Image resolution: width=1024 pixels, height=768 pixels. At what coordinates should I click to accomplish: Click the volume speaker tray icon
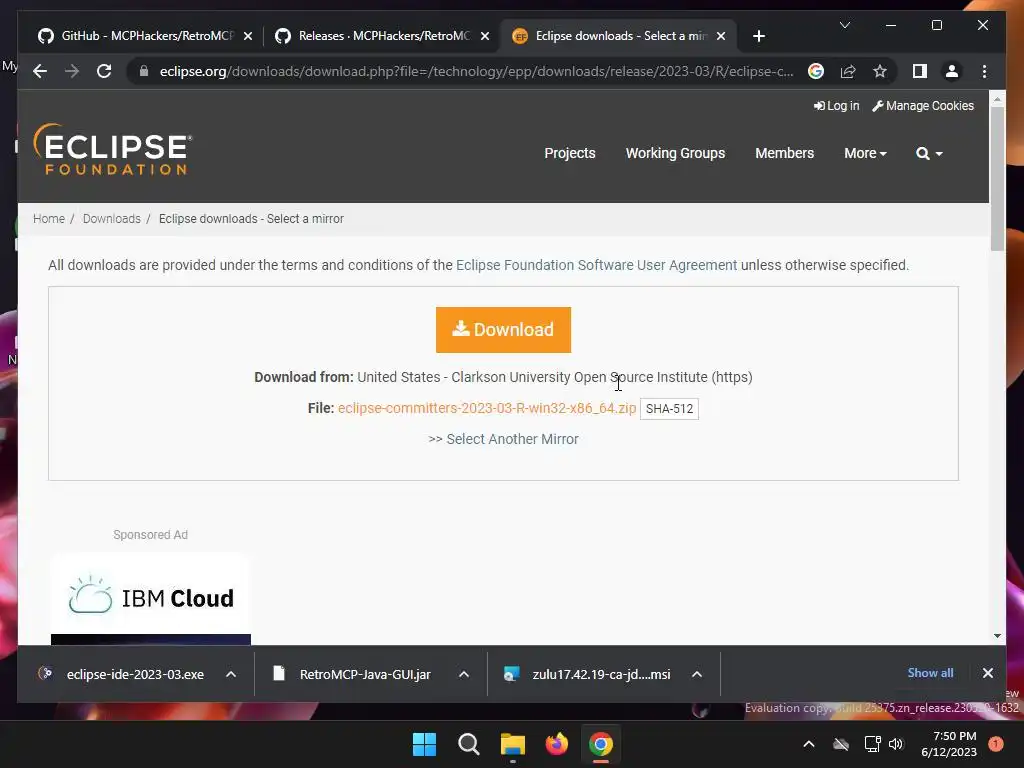coord(895,744)
